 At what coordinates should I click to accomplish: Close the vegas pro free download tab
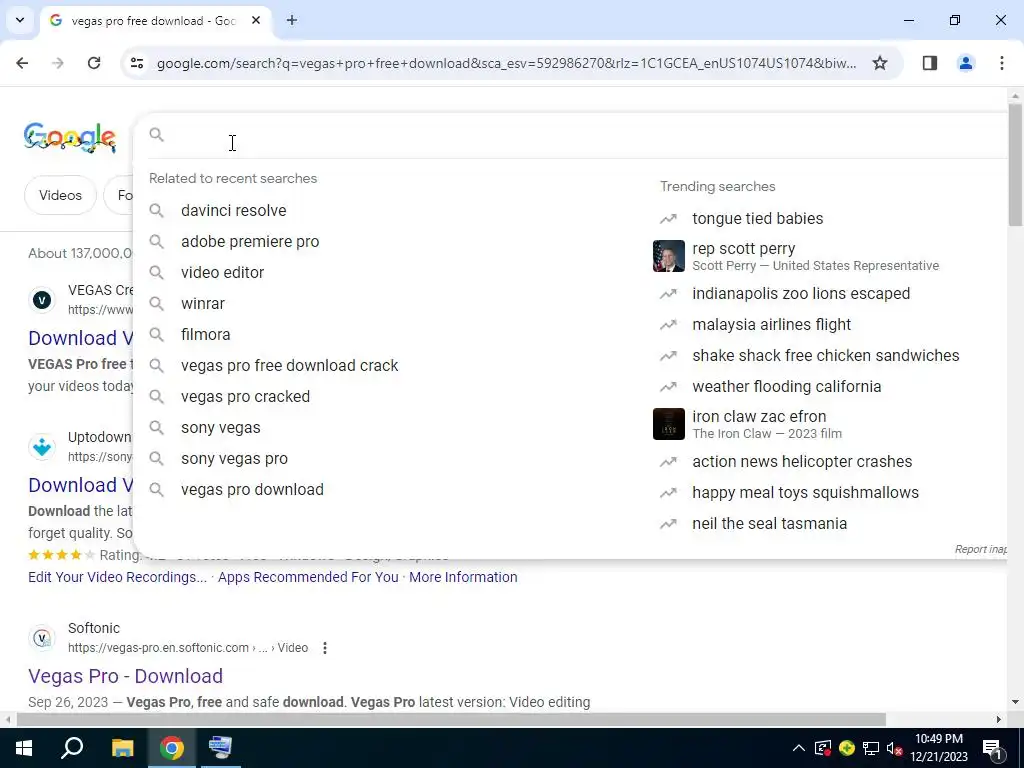click(256, 21)
